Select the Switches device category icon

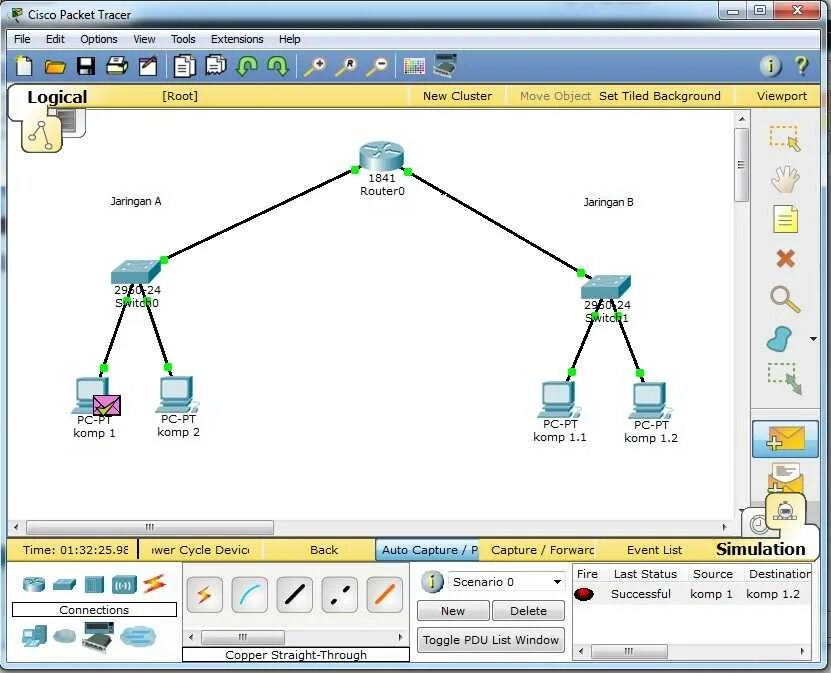click(x=64, y=585)
